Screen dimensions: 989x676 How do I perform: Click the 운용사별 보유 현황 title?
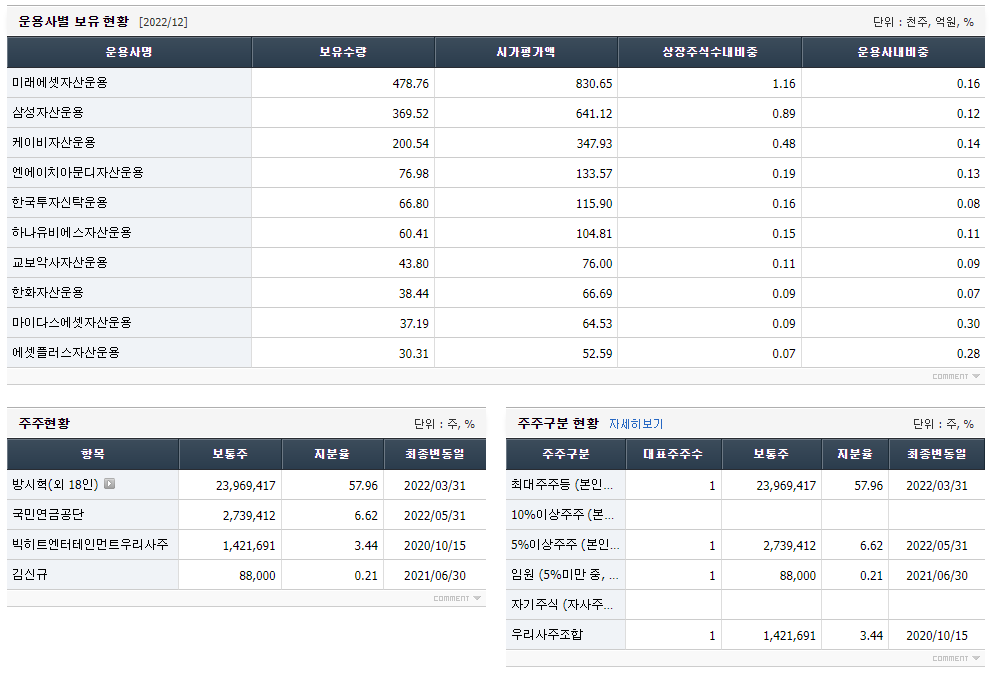[x=74, y=21]
